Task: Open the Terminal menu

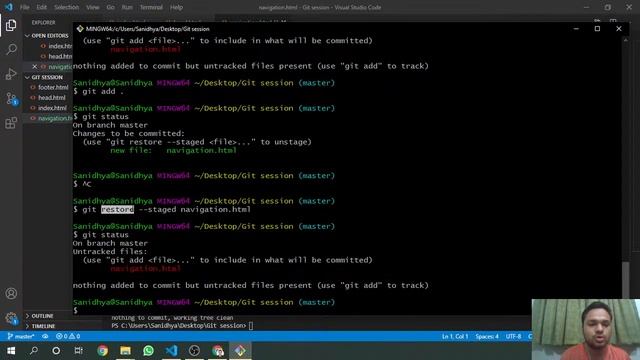Action: 151,7
